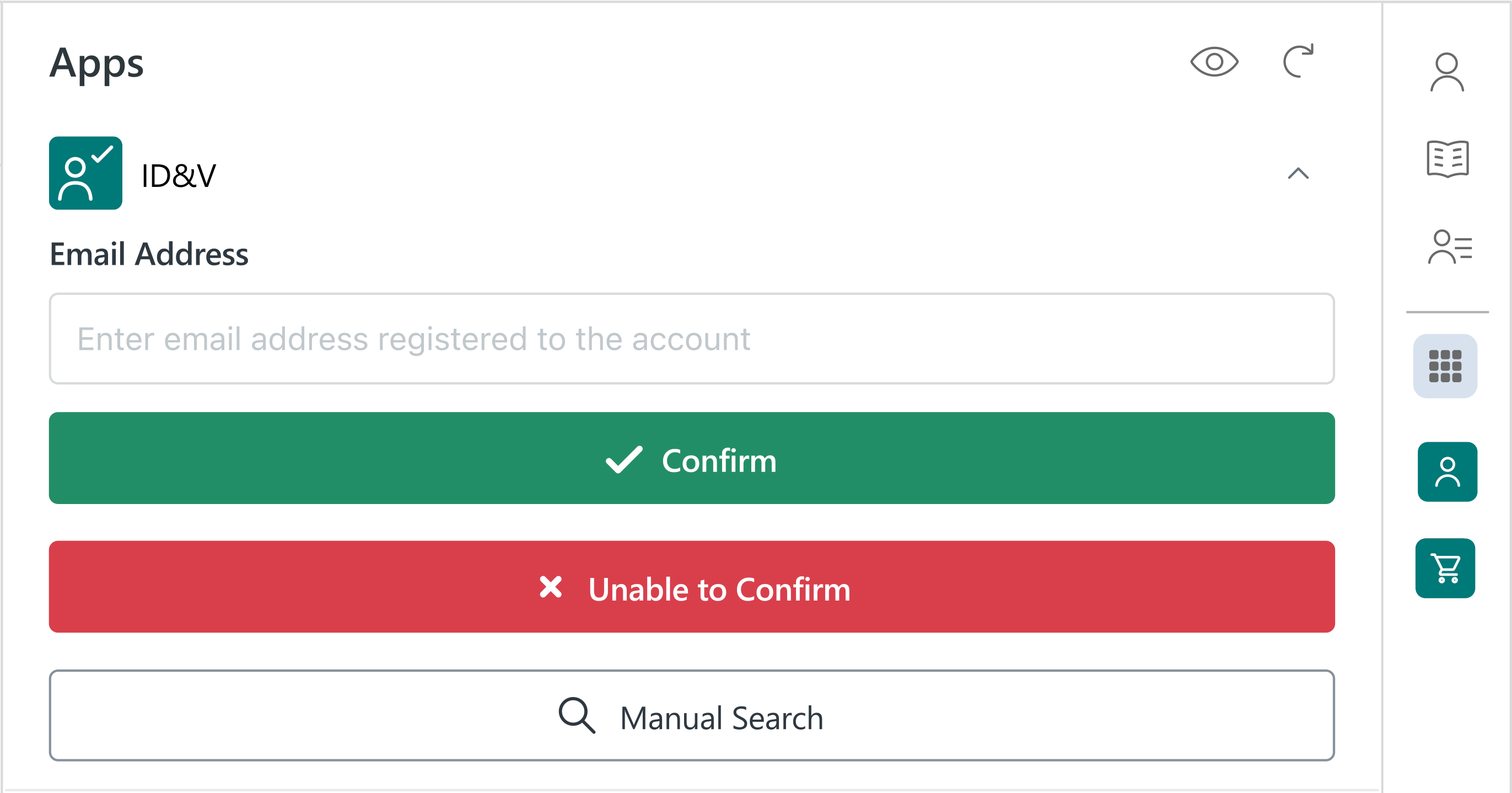Open the user profile sidebar icon
Screen dimensions: 1512x793
click(1447, 72)
